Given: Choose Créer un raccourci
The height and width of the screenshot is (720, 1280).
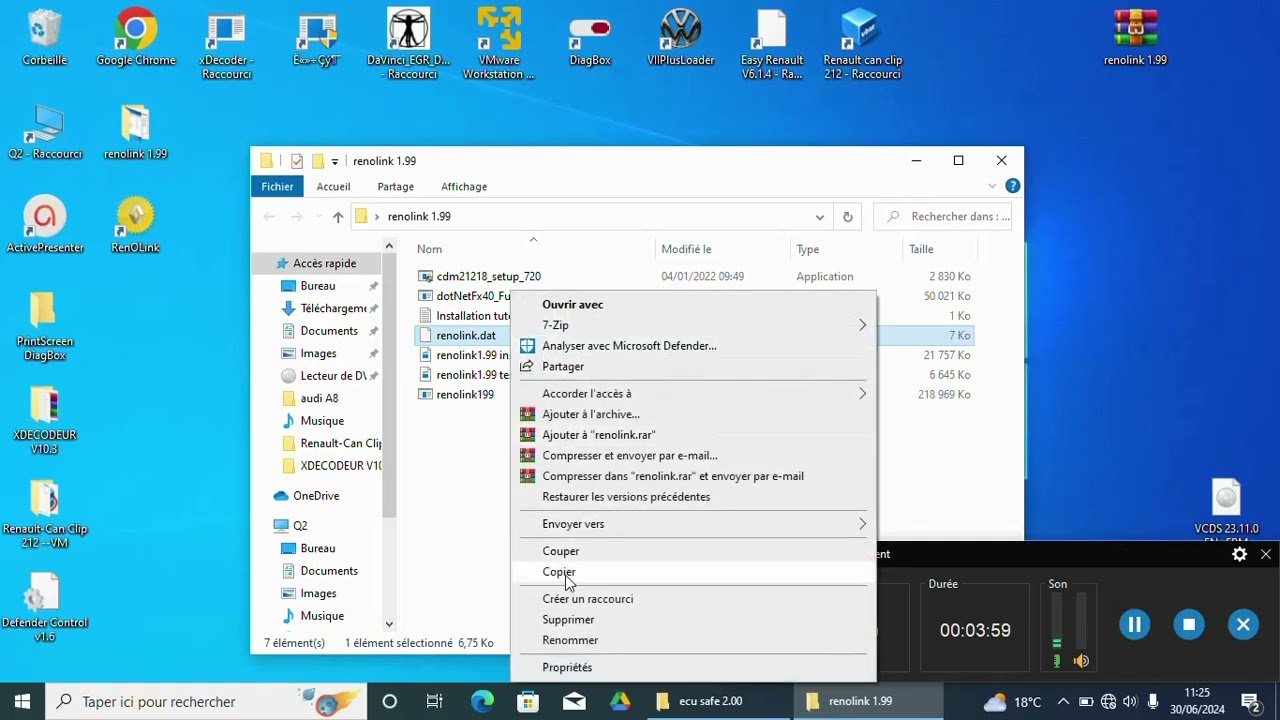Looking at the screenshot, I should pos(692,598).
